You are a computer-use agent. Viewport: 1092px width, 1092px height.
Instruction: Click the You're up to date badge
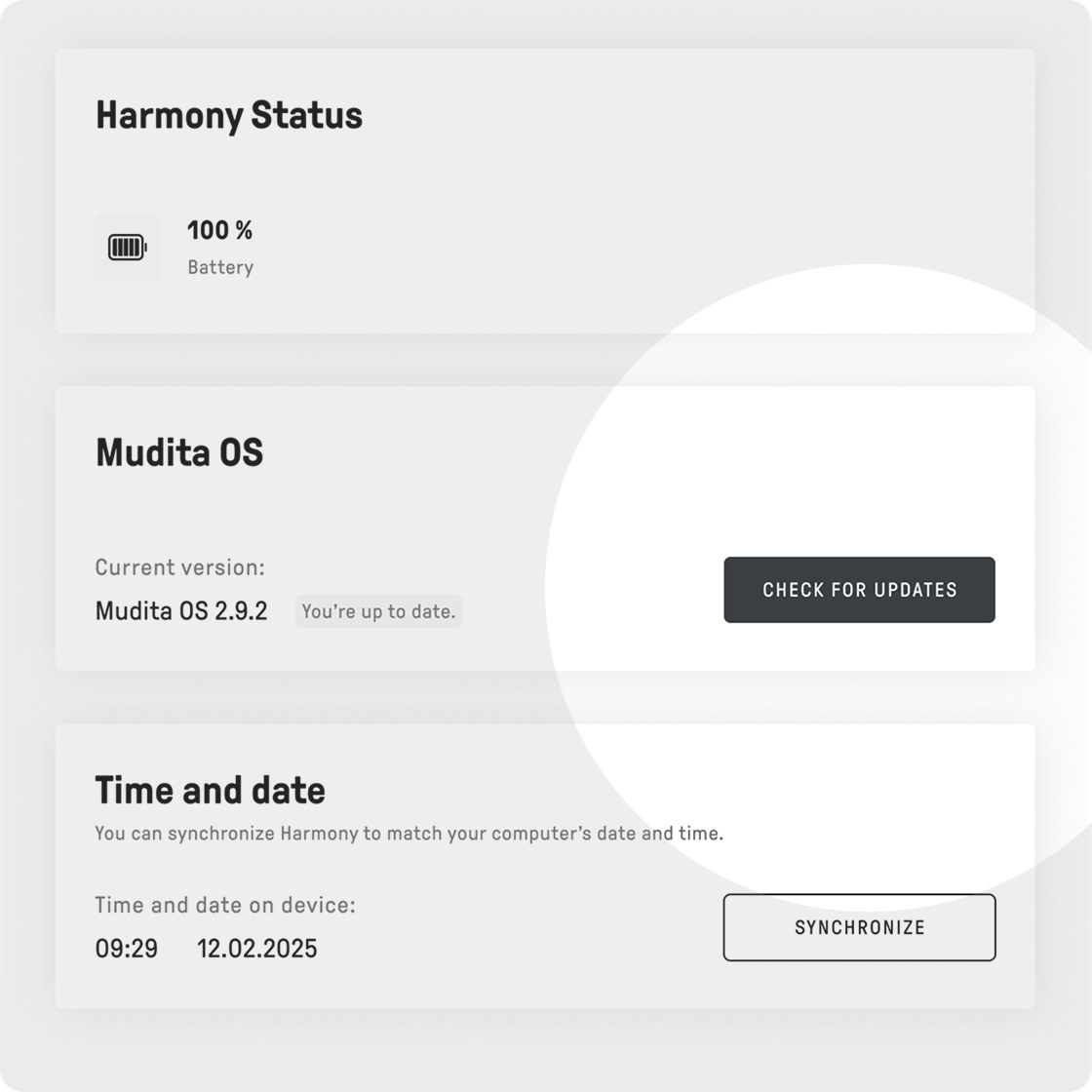[379, 611]
